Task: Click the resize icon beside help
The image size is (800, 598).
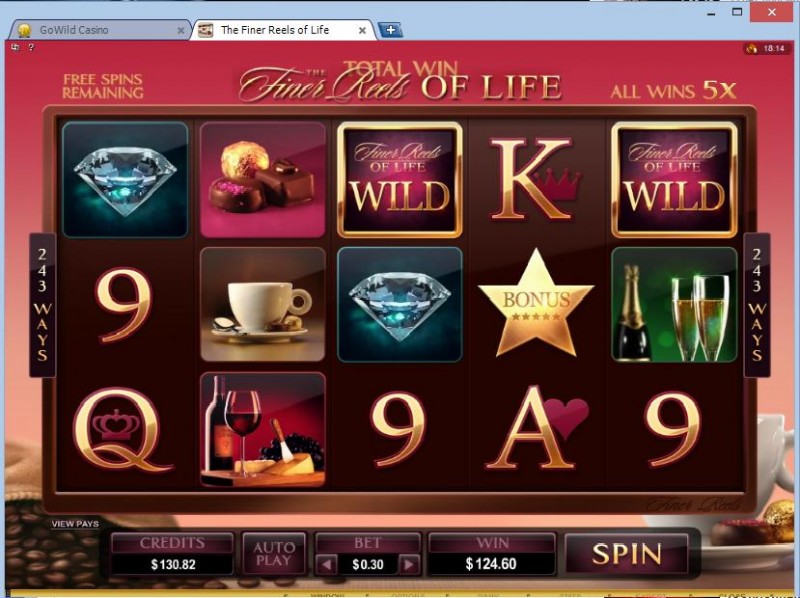Action: point(15,47)
